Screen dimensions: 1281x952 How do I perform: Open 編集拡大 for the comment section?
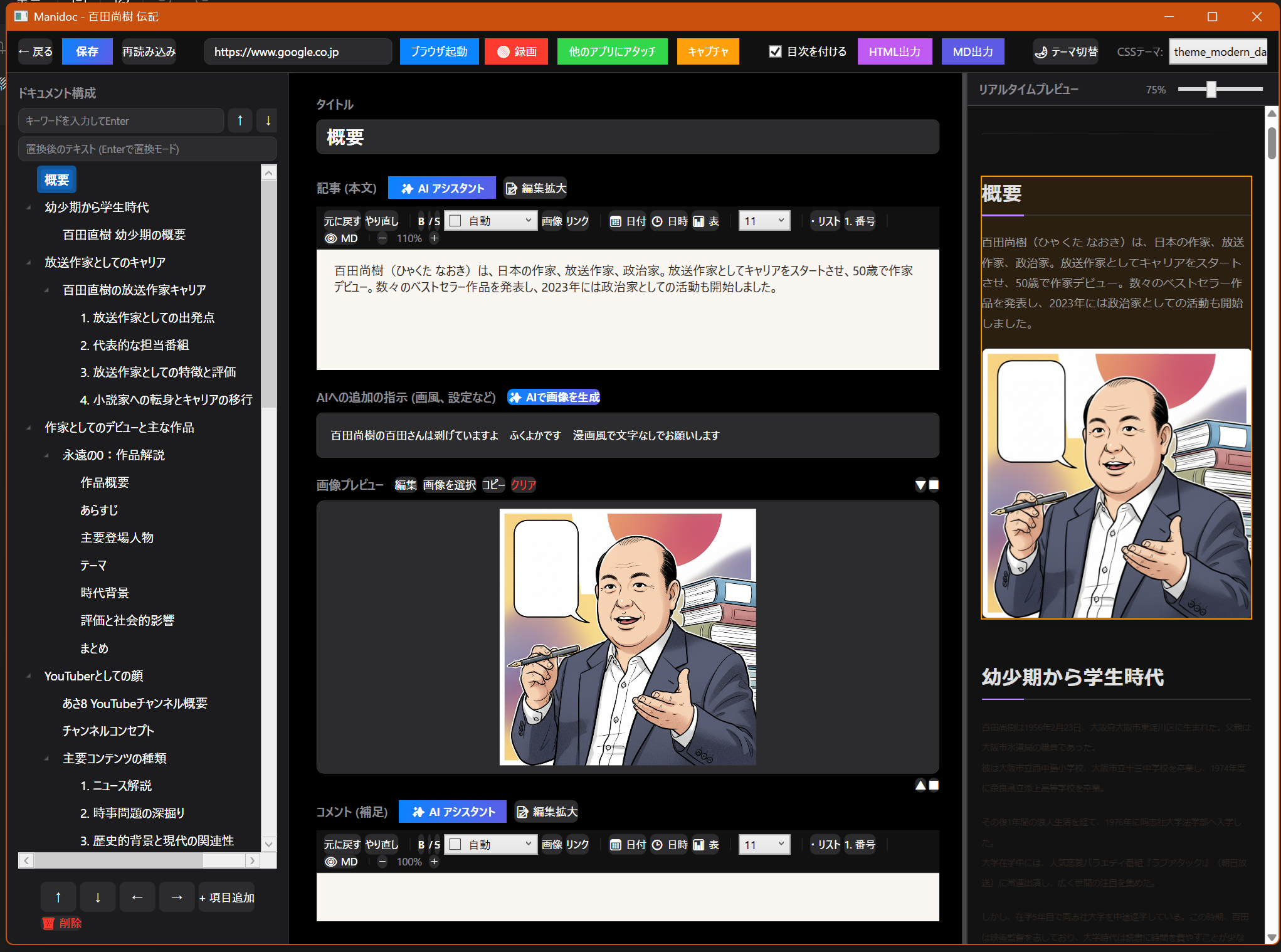pos(546,812)
